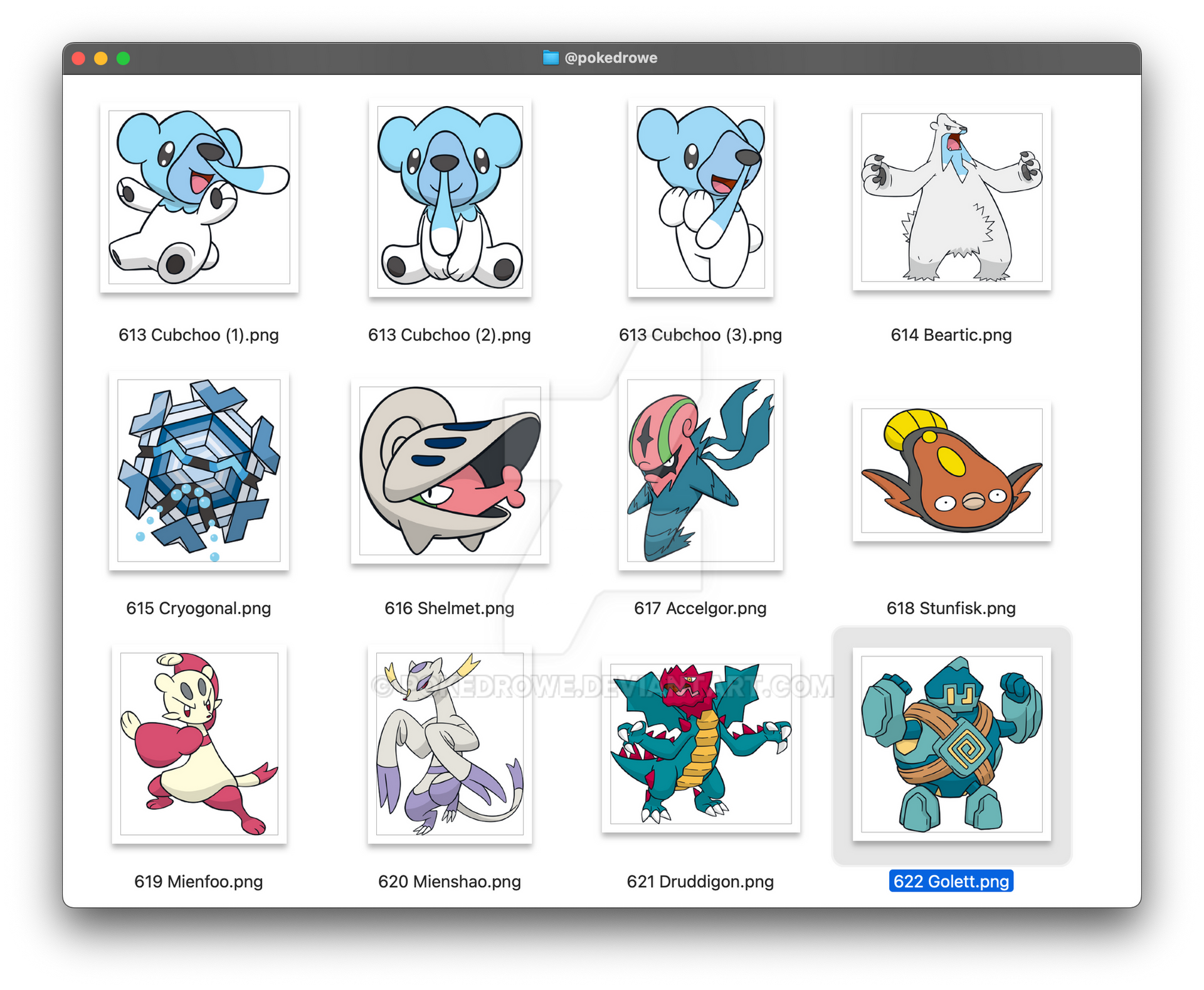The height and width of the screenshot is (990, 1204).
Task: Close the @pokedrowe Finder window
Action: (79, 58)
